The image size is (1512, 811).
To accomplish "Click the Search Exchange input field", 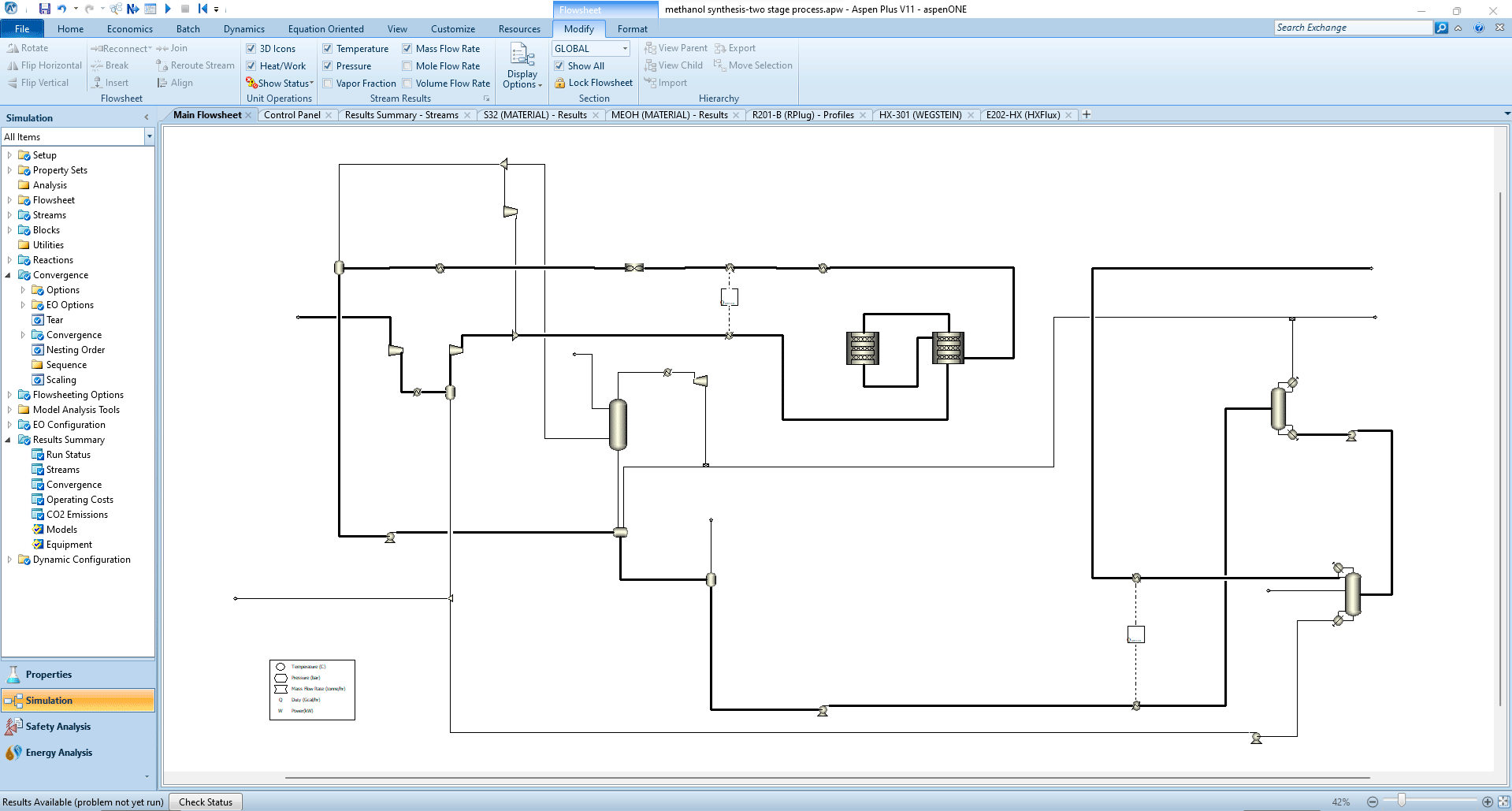I will click(1353, 28).
